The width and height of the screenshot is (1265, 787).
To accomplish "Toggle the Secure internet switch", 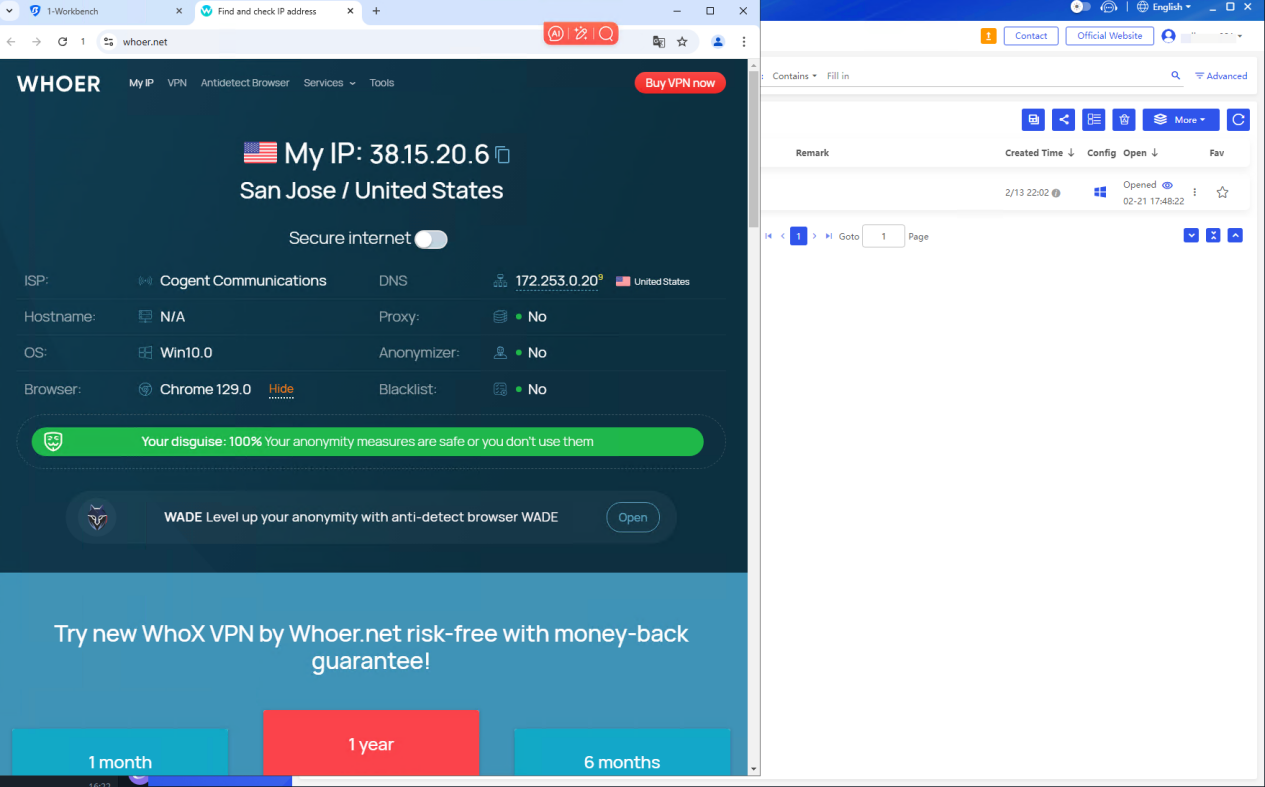I will 431,239.
